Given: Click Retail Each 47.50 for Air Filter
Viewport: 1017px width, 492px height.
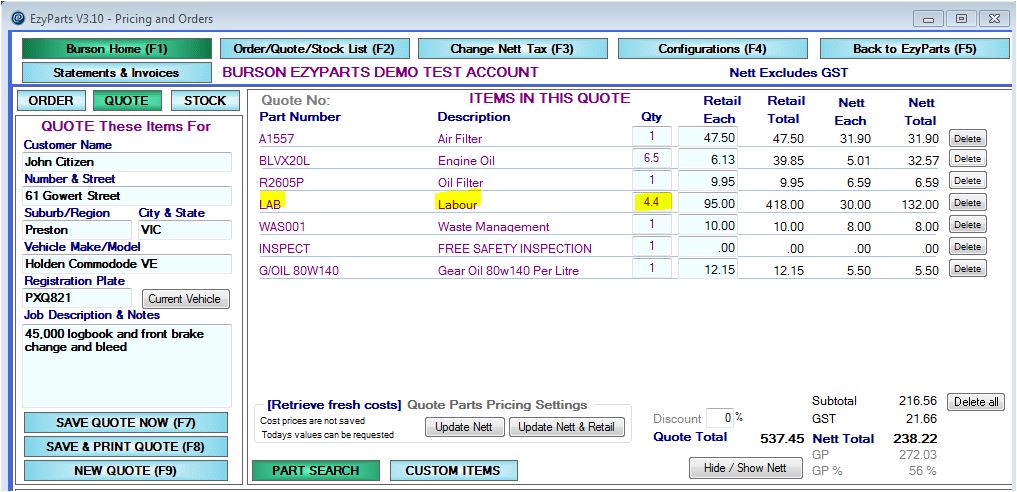Looking at the screenshot, I should pyautogui.click(x=708, y=137).
